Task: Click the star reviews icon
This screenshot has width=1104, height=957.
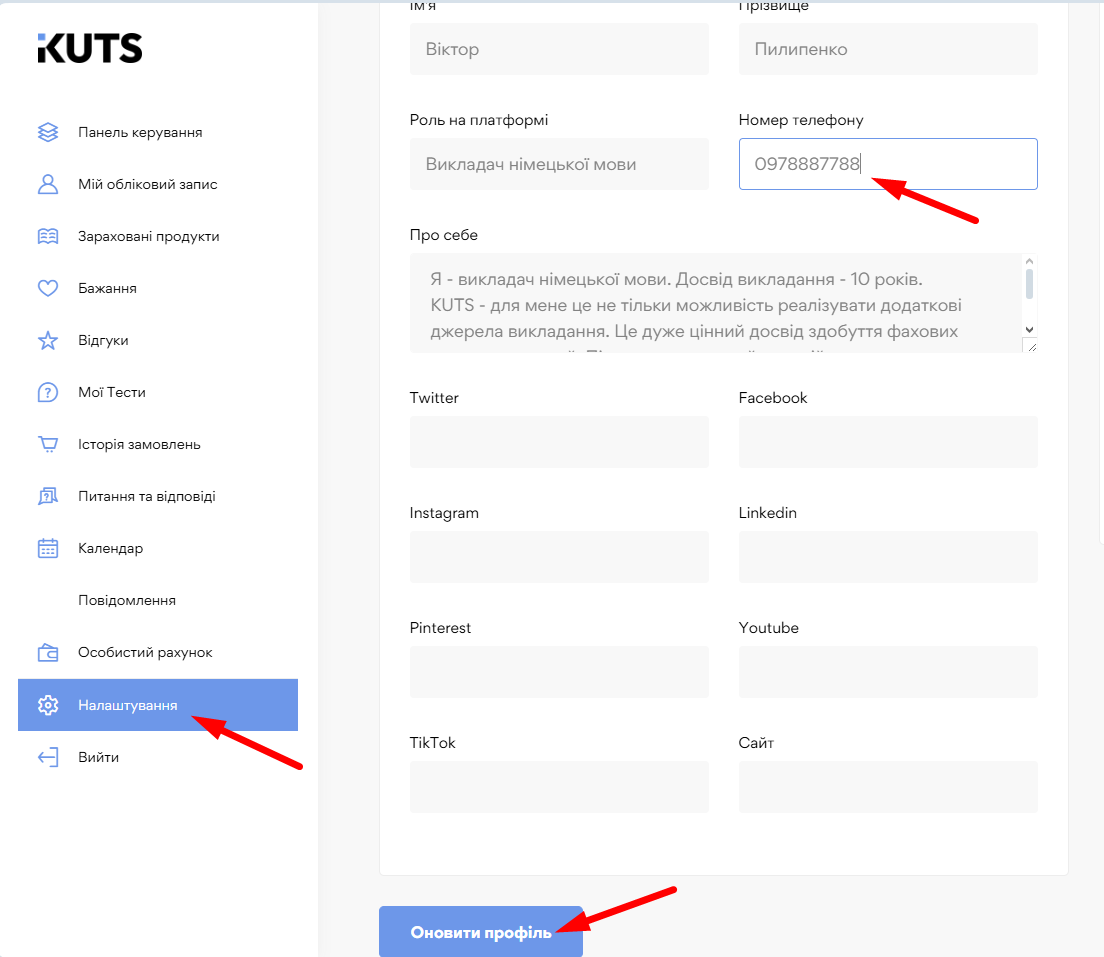Action: tap(48, 340)
